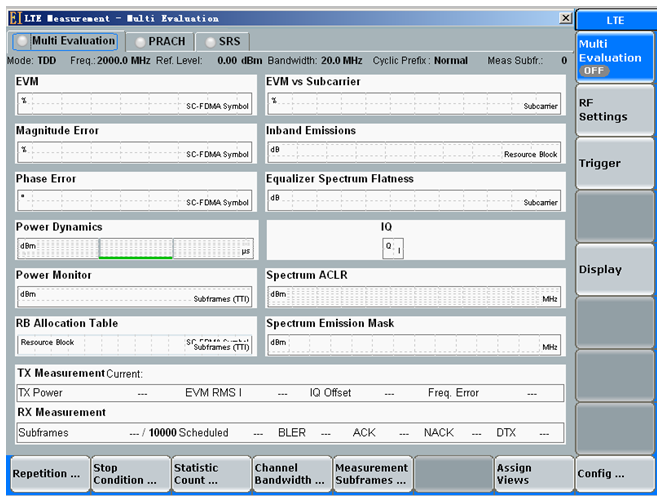Viewport: 657px width, 499px height.
Task: Click the Spectrum Emission Mask graph
Action: 414,345
